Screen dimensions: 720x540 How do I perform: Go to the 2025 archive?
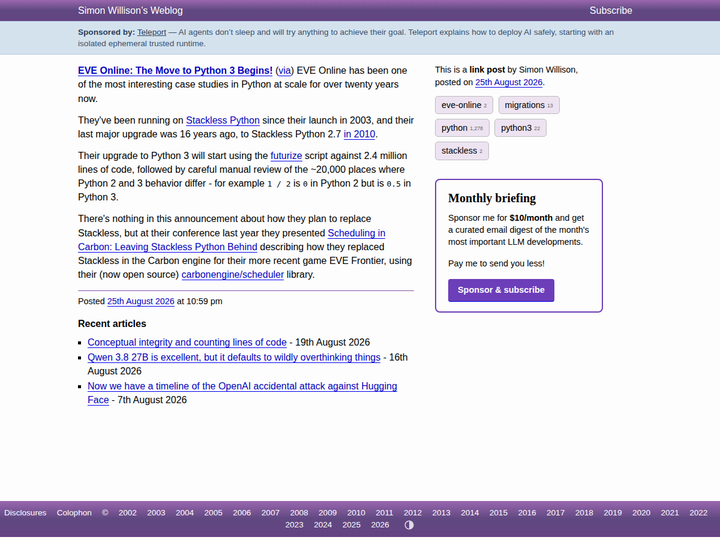coord(351,525)
